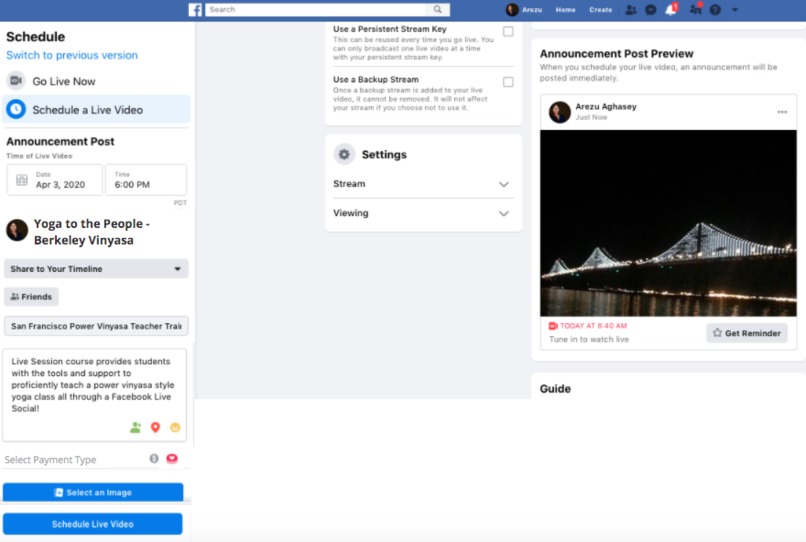Select Go Live Now option
The image size is (806, 542).
(x=96, y=81)
